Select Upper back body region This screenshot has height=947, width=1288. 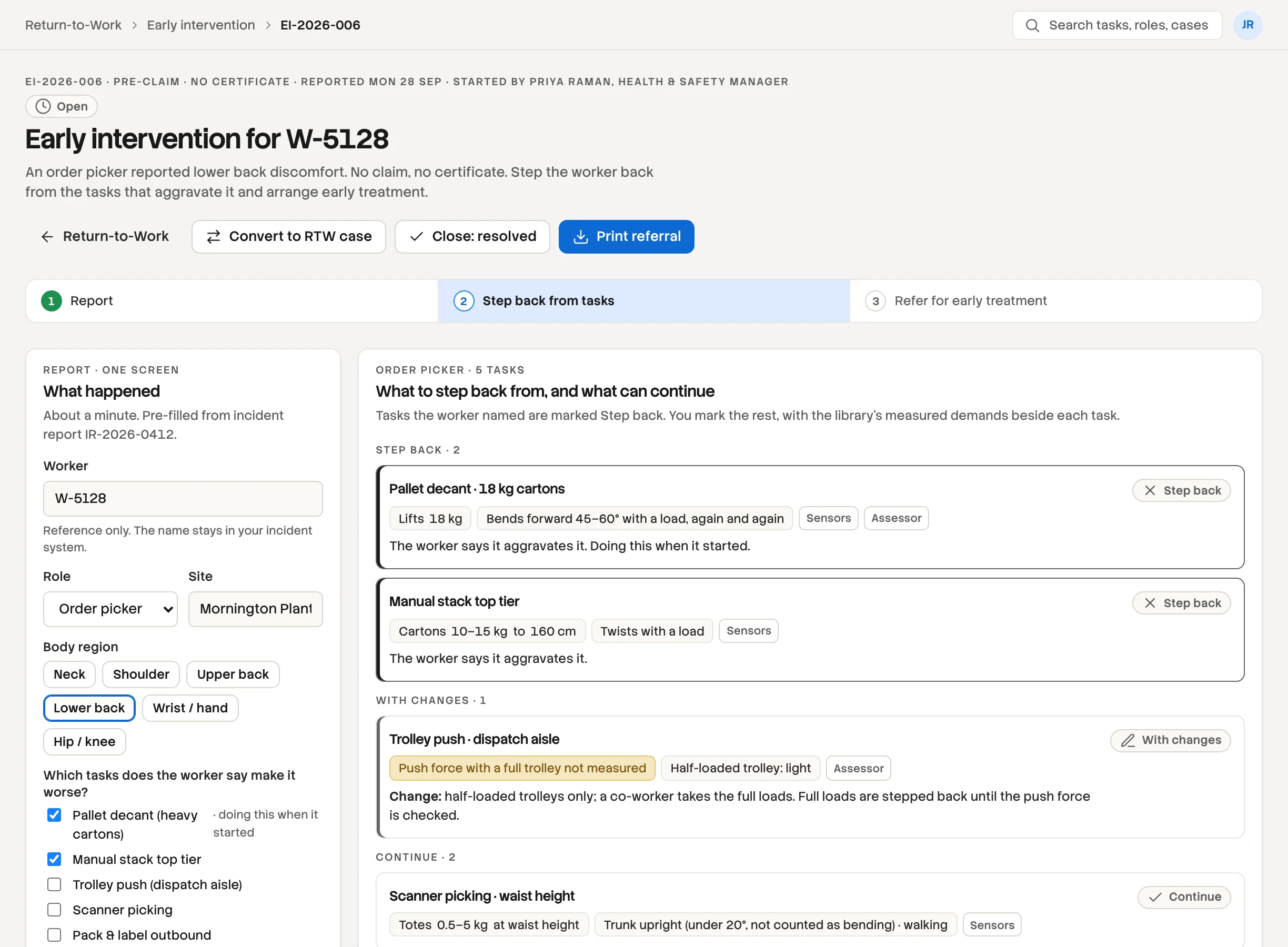coord(233,674)
